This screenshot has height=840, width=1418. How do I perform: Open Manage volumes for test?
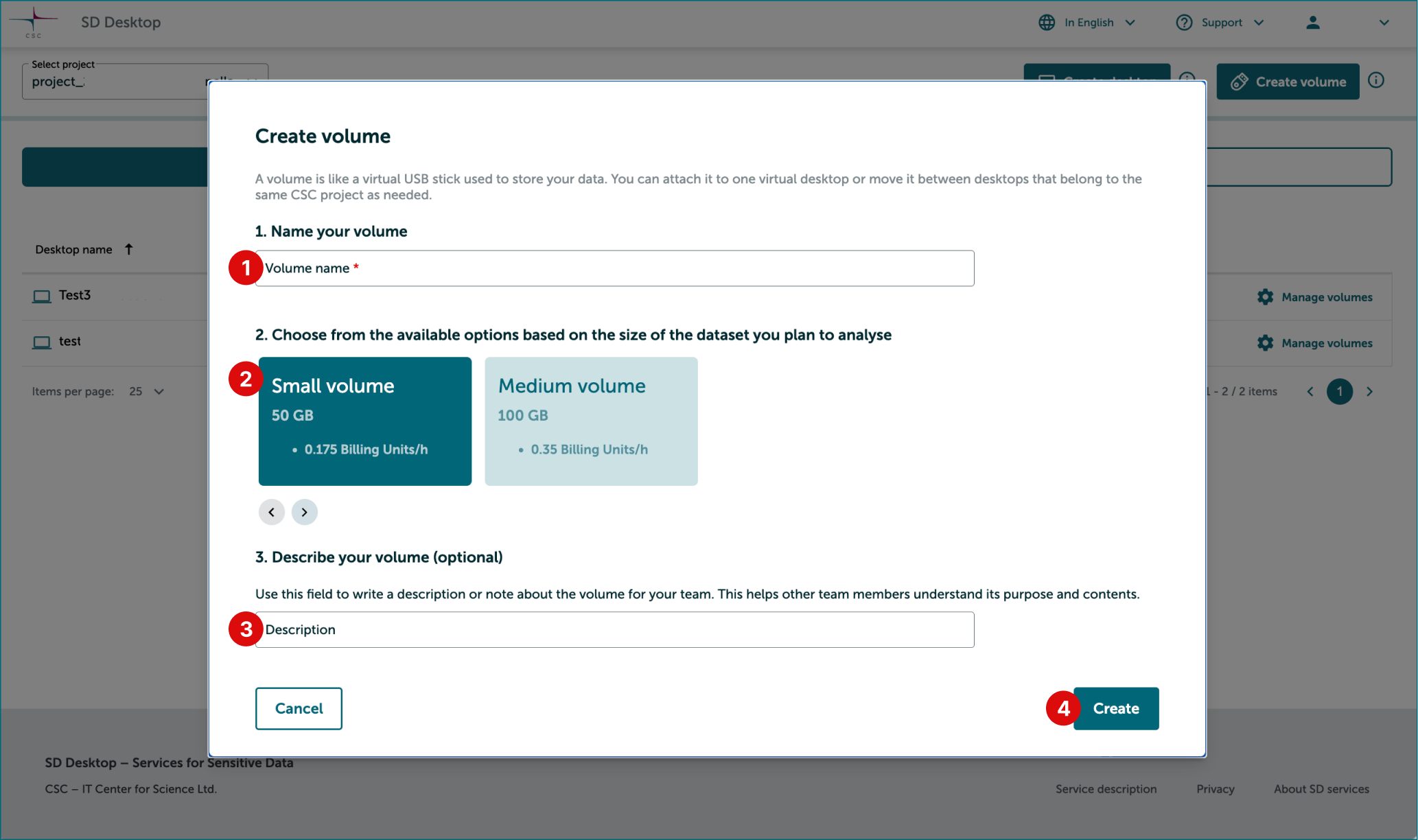click(x=1315, y=343)
